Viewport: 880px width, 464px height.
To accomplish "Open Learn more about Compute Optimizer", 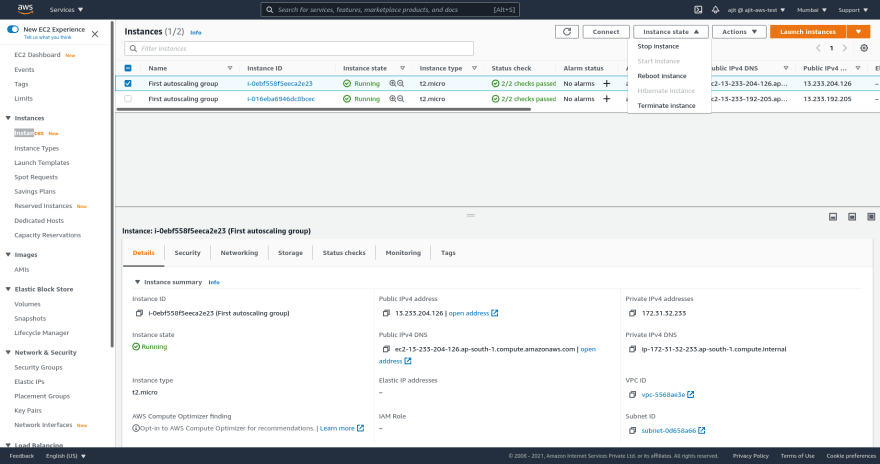I will pos(342,428).
